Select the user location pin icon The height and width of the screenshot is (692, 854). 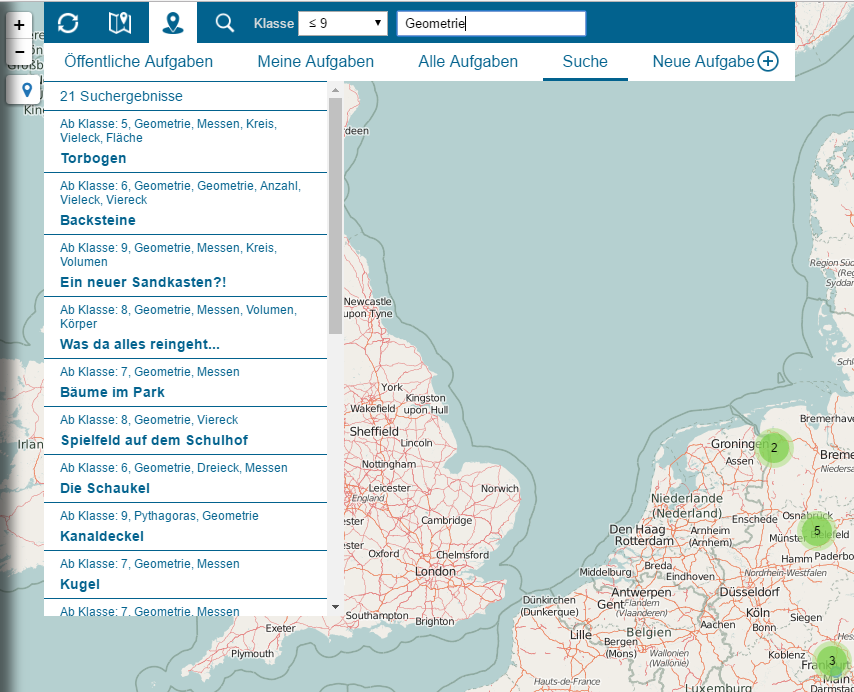(173, 22)
